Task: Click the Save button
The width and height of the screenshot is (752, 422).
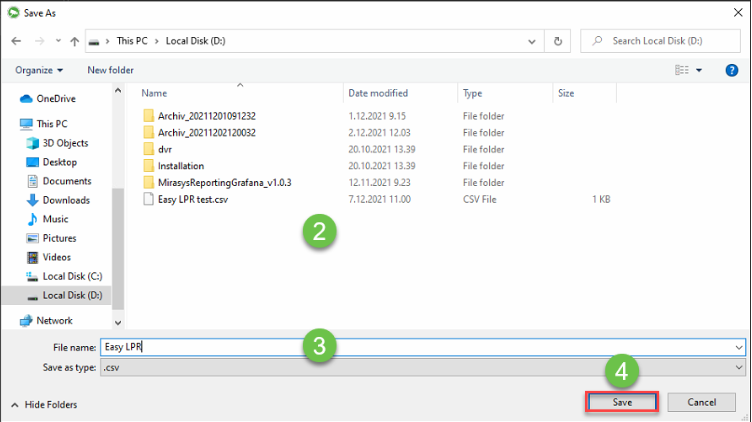Action: pyautogui.click(x=621, y=402)
